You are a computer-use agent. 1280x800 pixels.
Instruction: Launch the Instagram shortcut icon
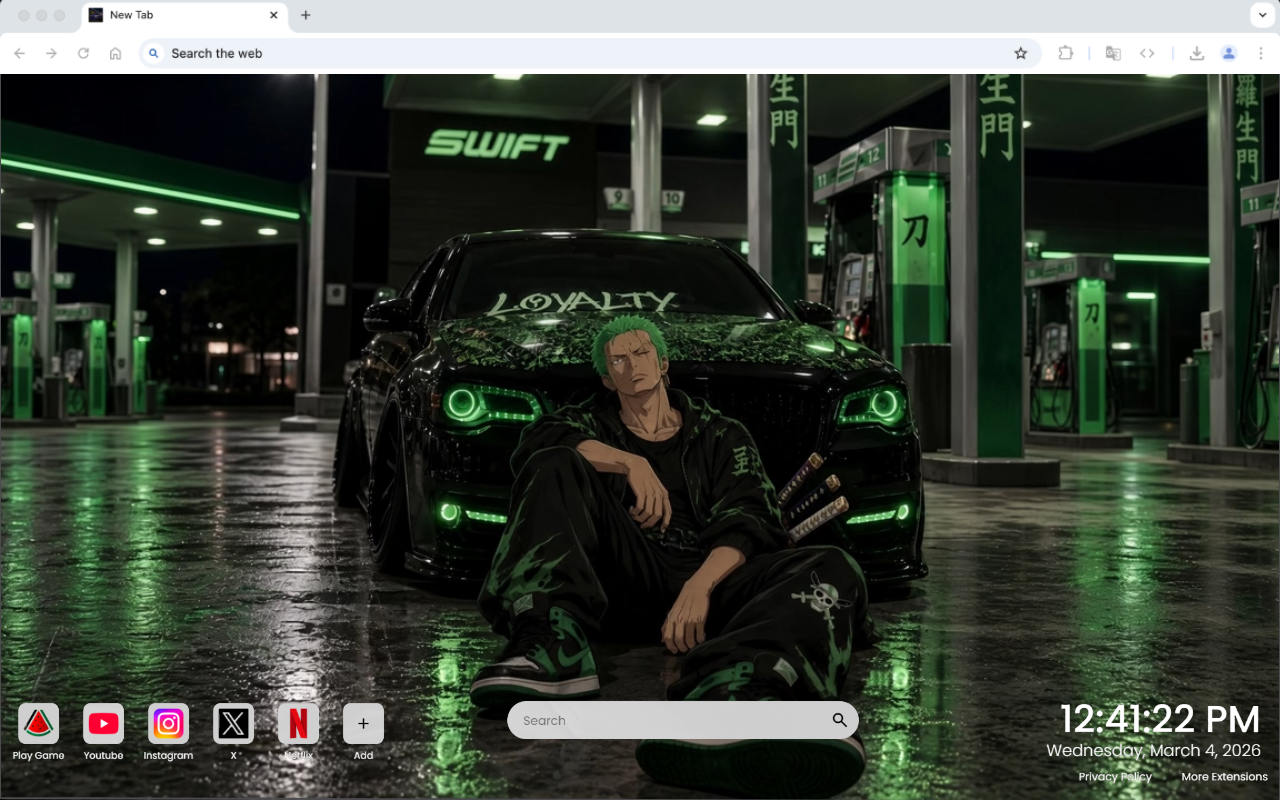pyautogui.click(x=168, y=723)
